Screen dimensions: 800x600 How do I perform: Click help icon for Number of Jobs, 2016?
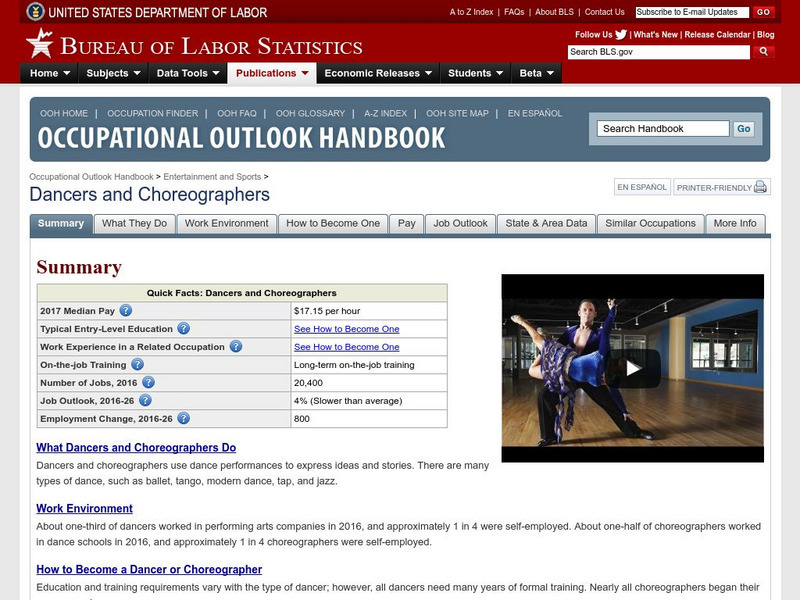[148, 382]
